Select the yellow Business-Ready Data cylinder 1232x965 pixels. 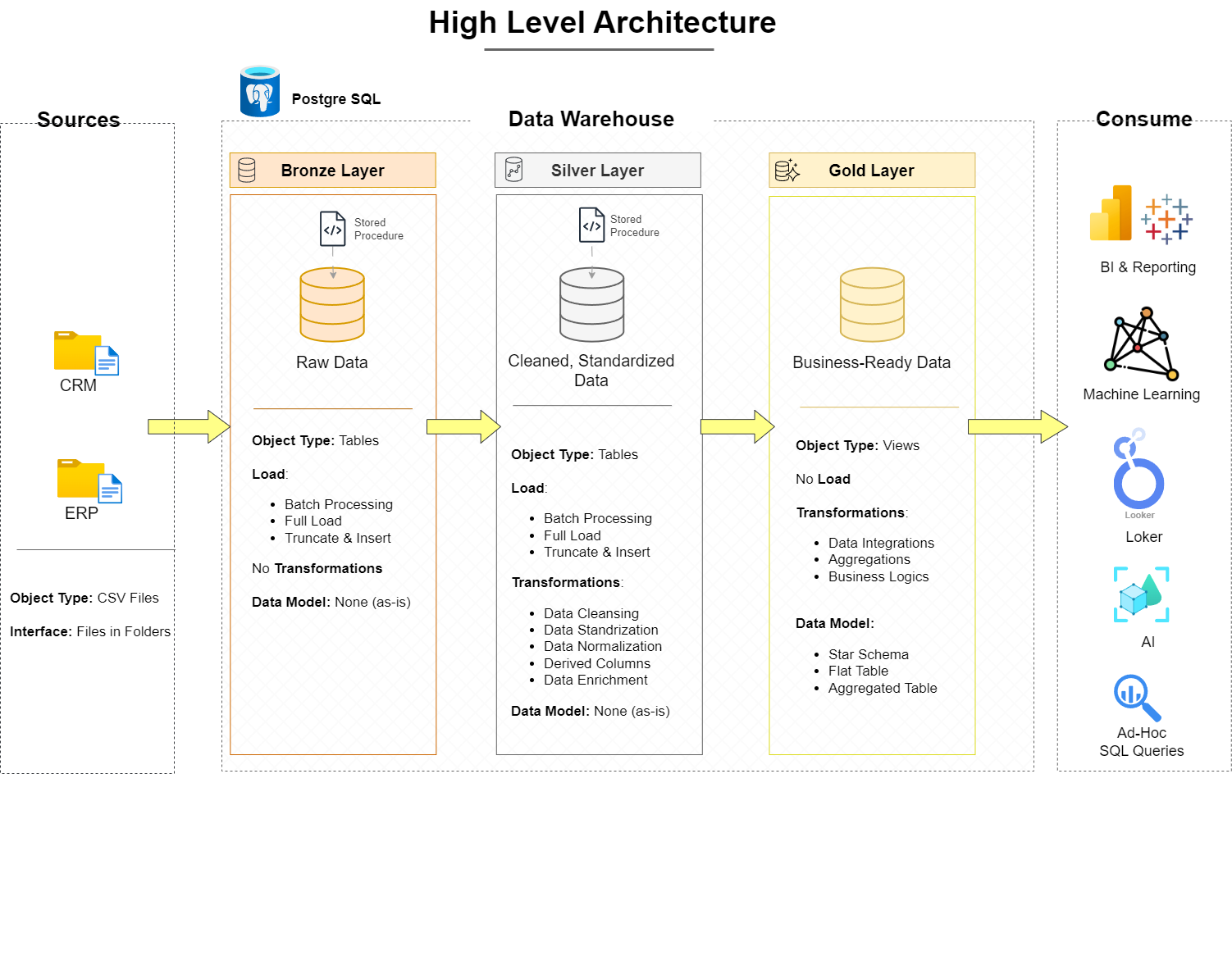[872, 304]
